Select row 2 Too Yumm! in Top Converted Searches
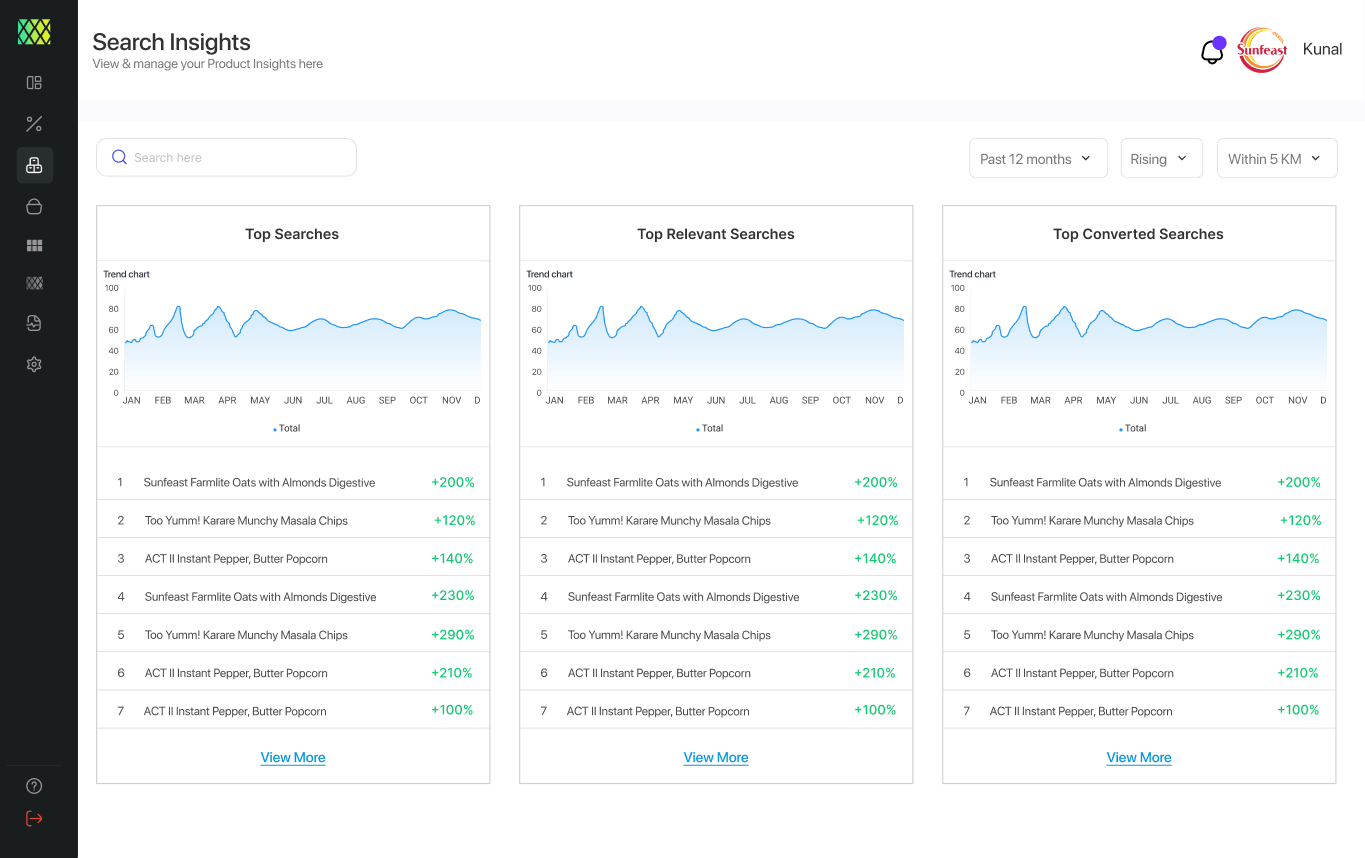 pyautogui.click(x=1139, y=520)
